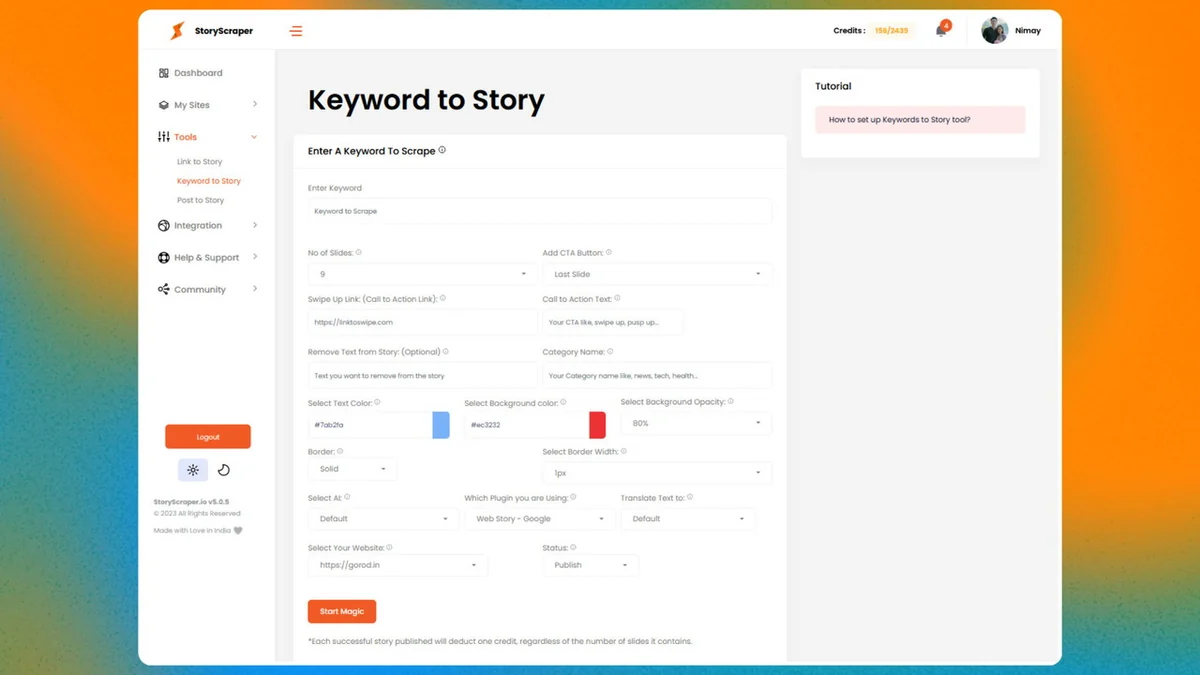
Task: Click the Start Magic button
Action: click(x=342, y=611)
